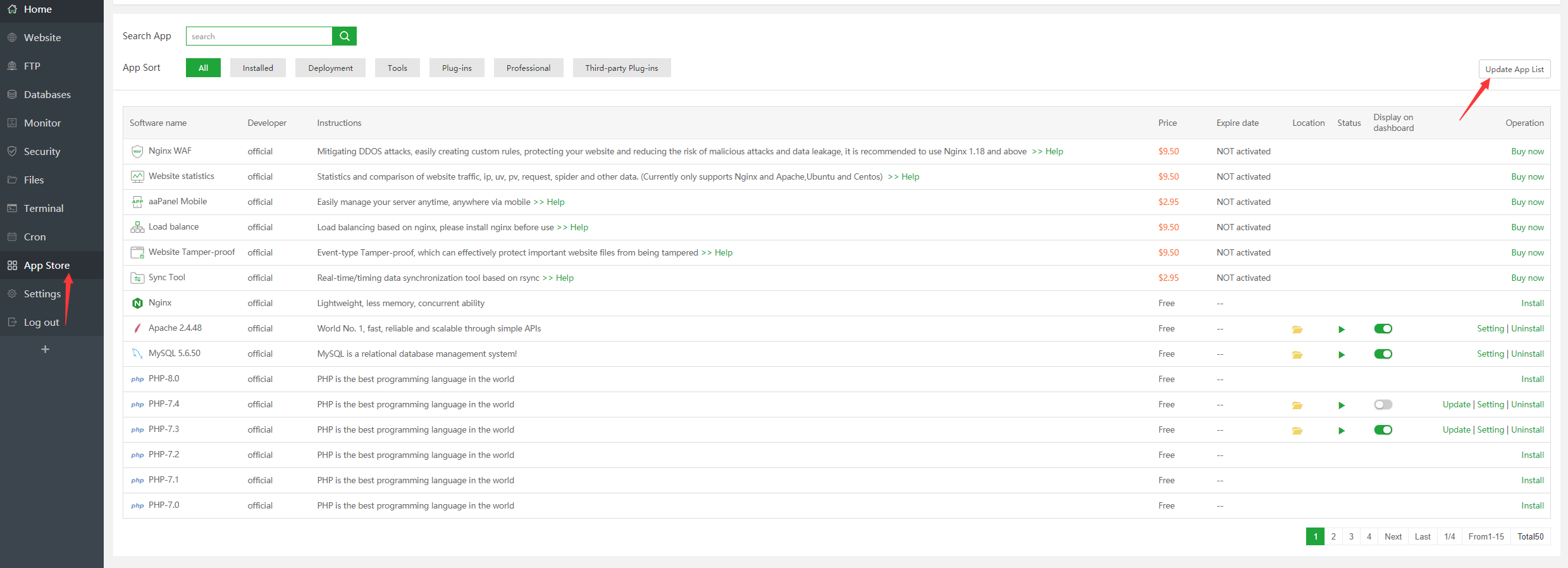
Task: Buy now for Load balance
Action: pos(1528,227)
